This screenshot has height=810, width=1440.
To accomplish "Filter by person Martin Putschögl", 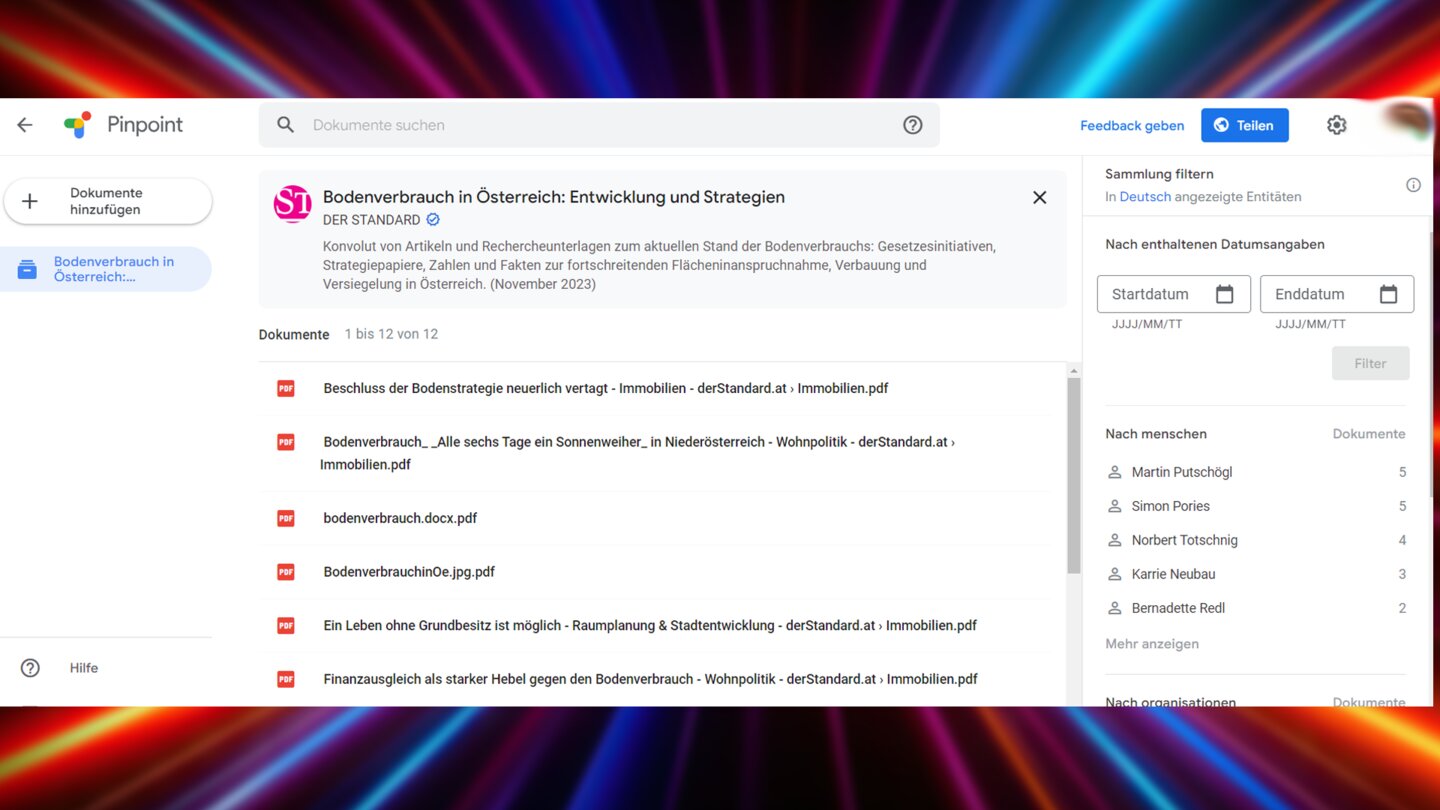I will click(x=1181, y=472).
